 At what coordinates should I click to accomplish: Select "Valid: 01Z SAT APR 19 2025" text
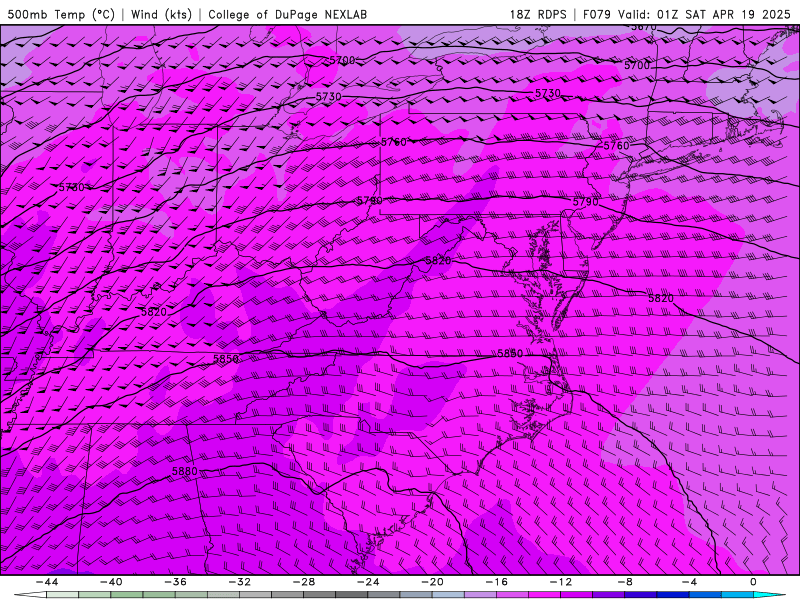point(704,14)
